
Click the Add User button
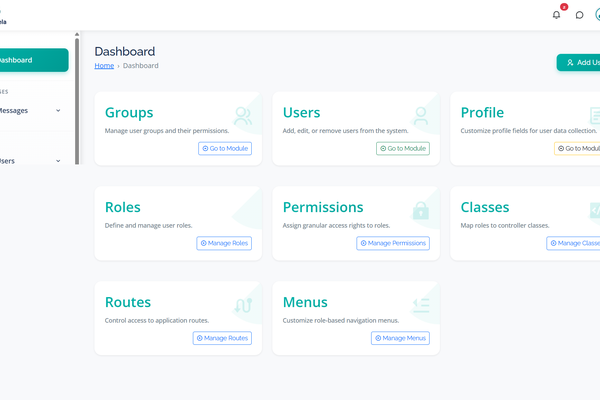tap(580, 62)
